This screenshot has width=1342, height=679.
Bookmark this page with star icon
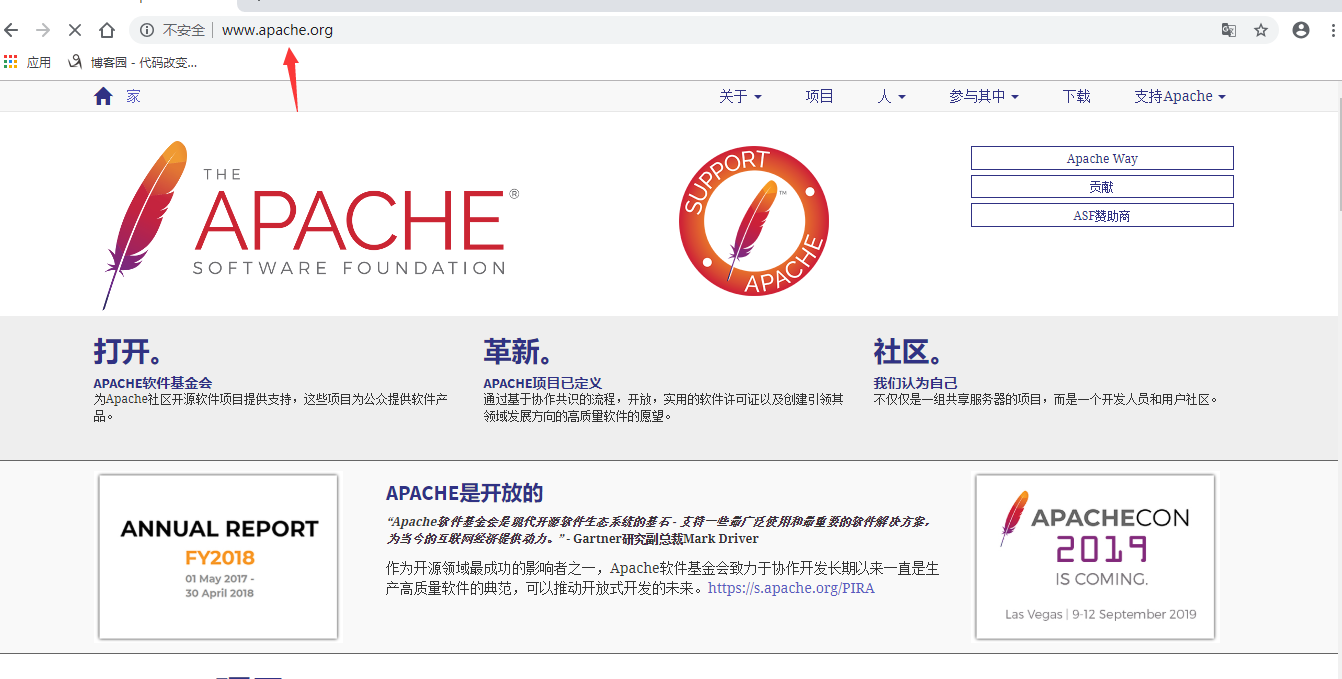click(1261, 30)
